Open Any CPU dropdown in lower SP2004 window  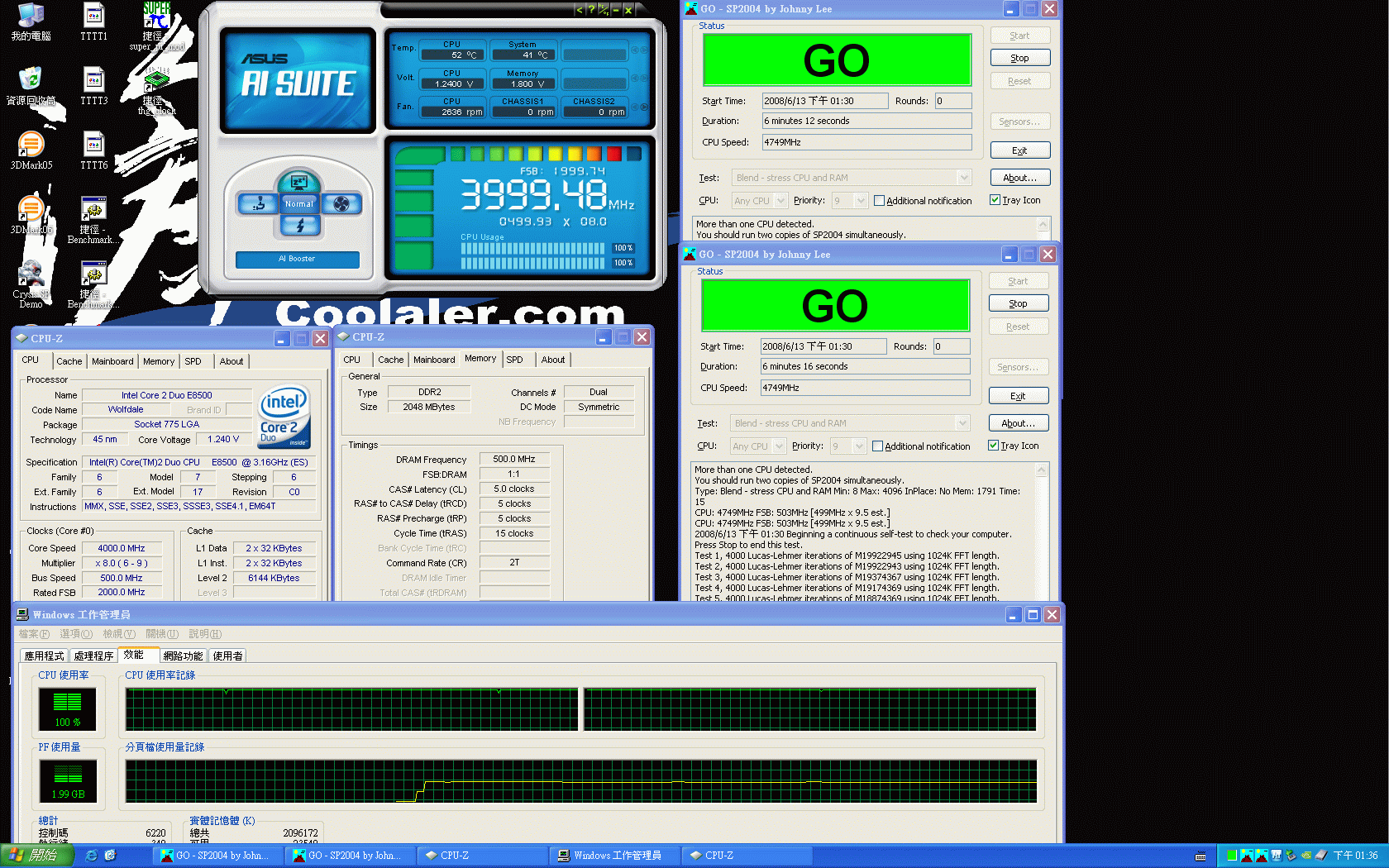[x=779, y=446]
